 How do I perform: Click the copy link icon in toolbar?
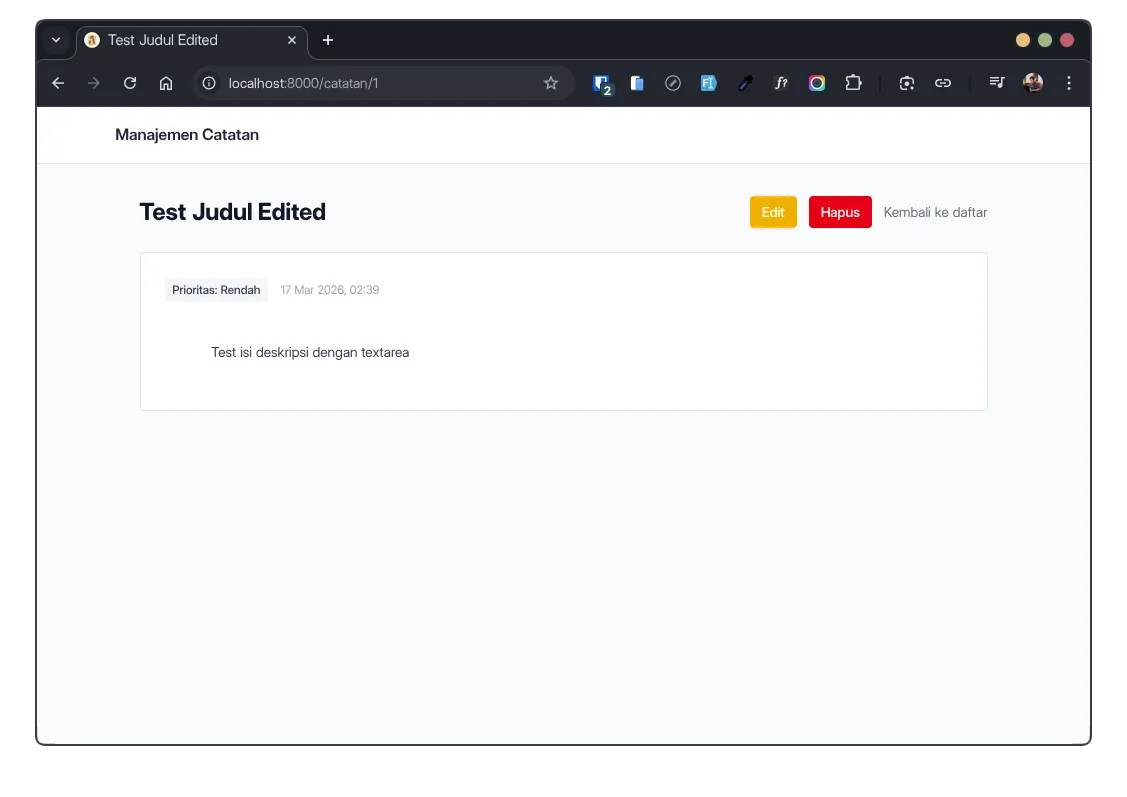942,83
